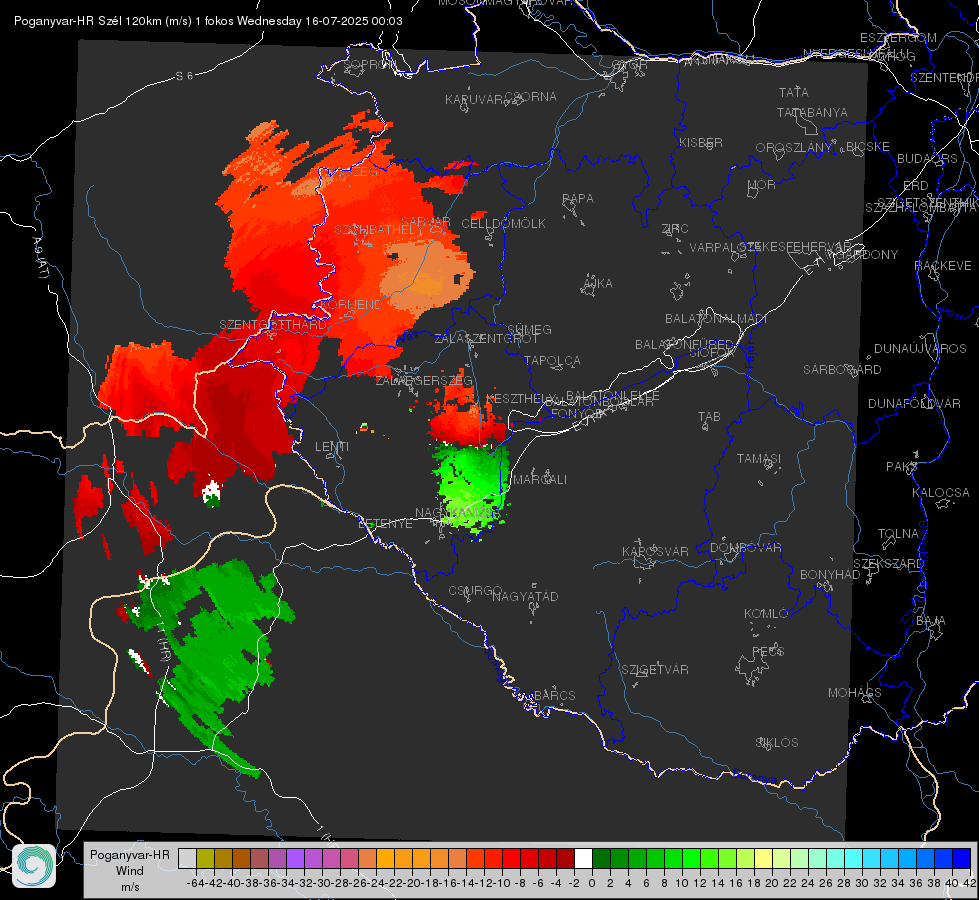Select the OROSZLANY label
Viewport: 979px width, 900px height.
pos(794,148)
